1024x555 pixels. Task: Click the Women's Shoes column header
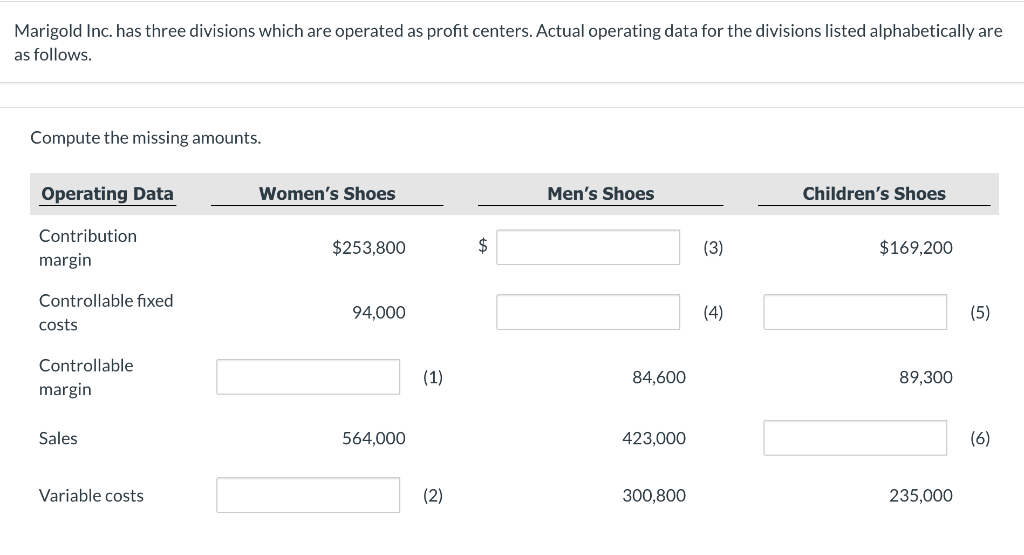click(327, 194)
